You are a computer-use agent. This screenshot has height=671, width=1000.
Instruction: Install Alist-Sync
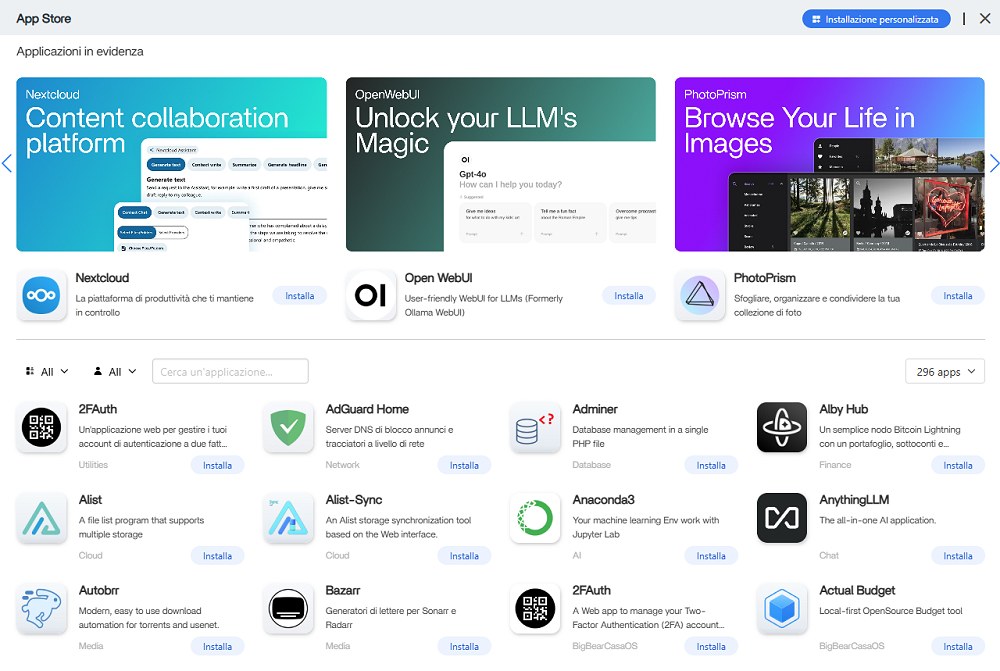464,556
